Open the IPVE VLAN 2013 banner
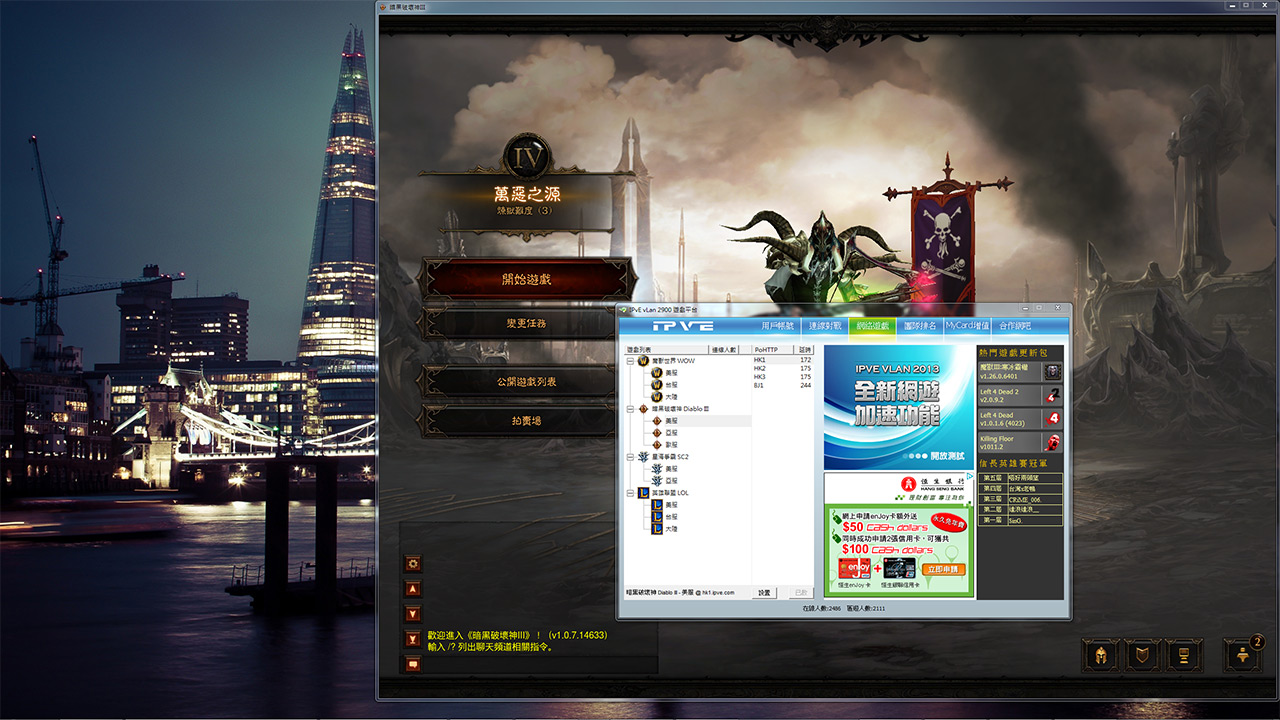The height and width of the screenshot is (720, 1280). (x=899, y=407)
